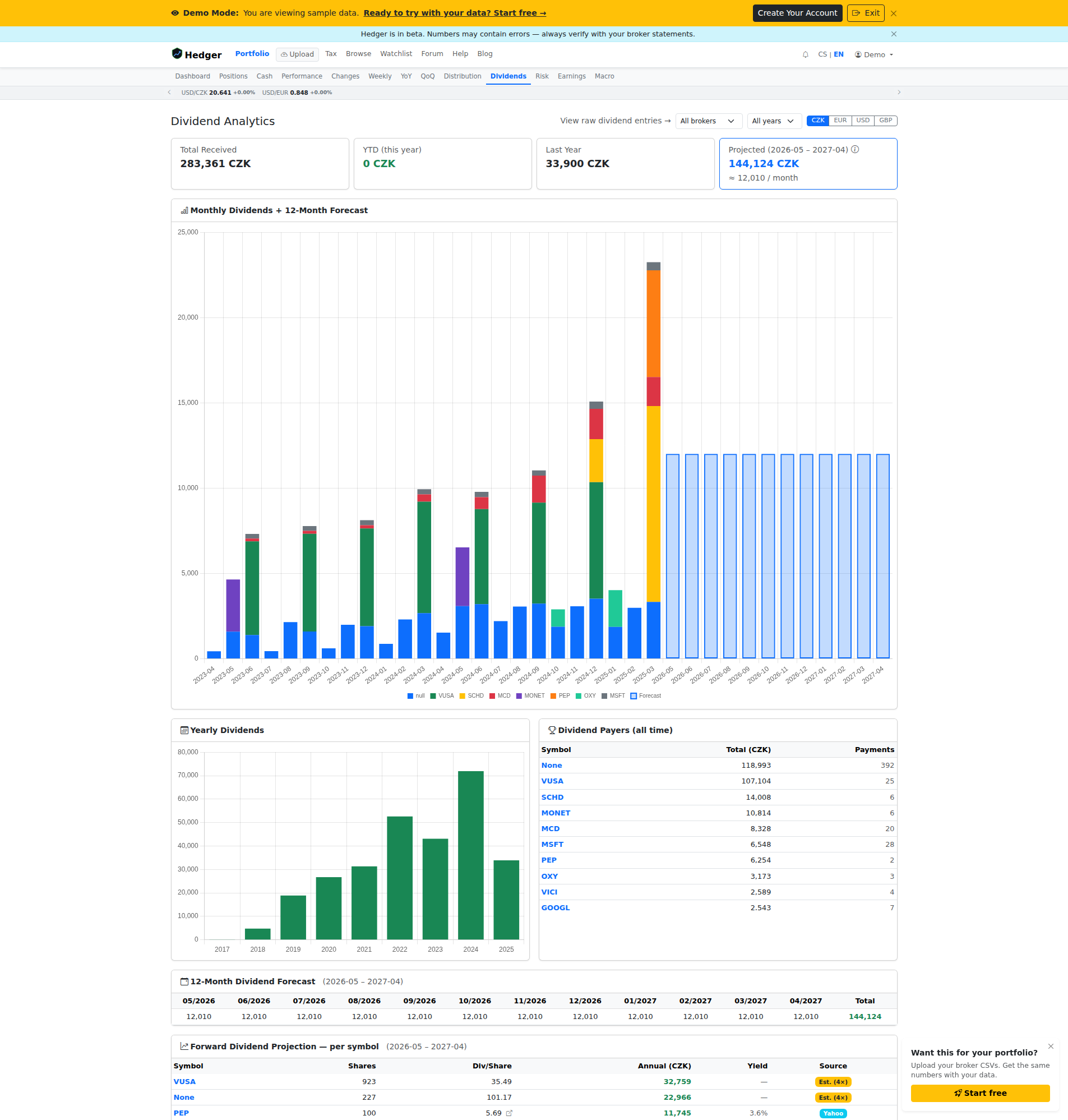The width and height of the screenshot is (1068, 1120).
Task: Click the calendar icon beside 12-Month Dividend Forecast
Action: coord(184,981)
